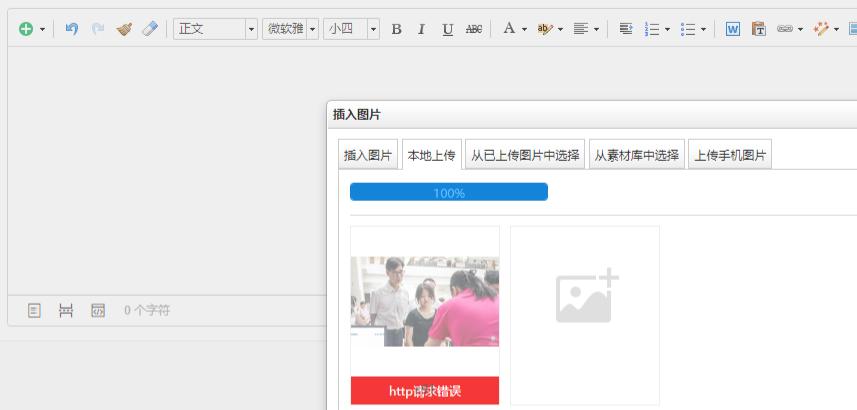Click the add image placeholder tile
This screenshot has width=857, height=410.
(x=585, y=315)
